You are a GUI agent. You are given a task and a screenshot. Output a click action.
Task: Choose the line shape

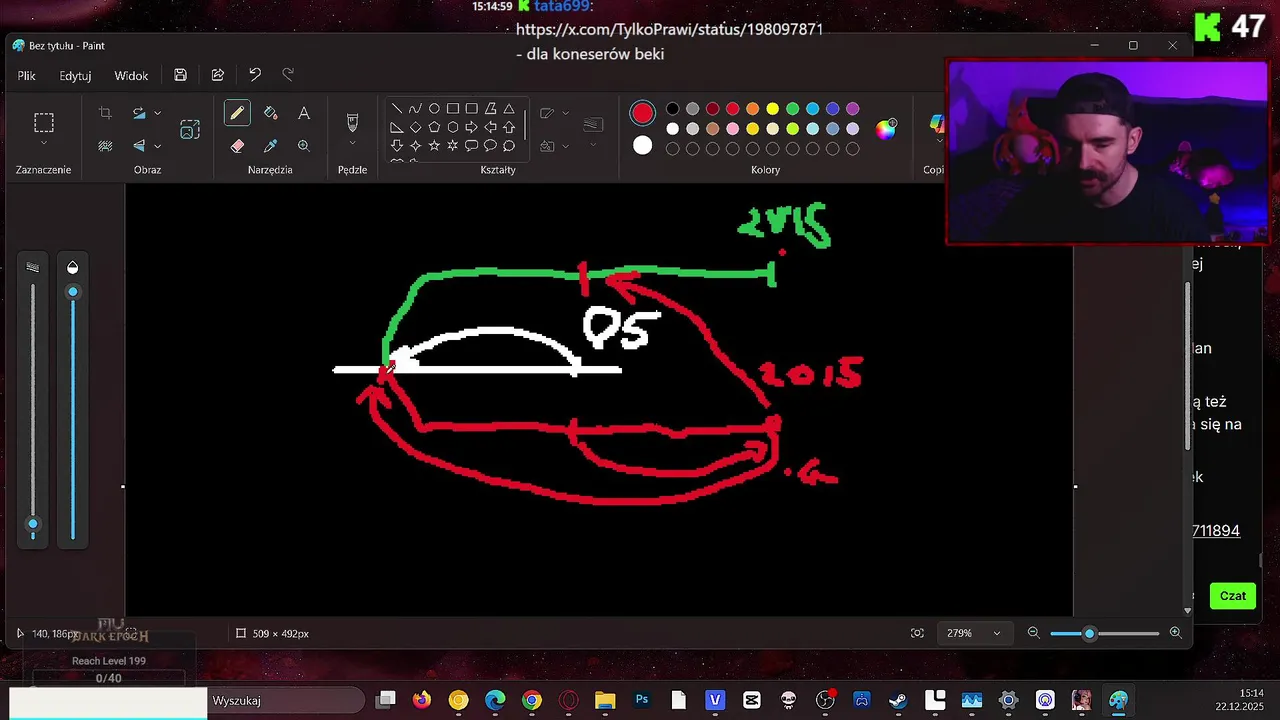(397, 109)
